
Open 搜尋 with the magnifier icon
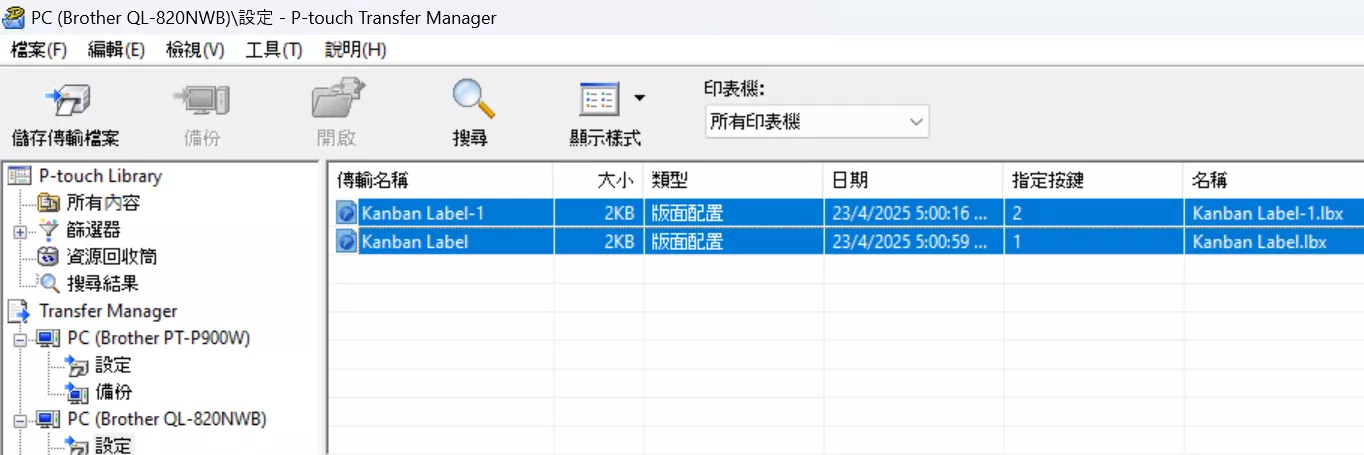pyautogui.click(x=471, y=99)
